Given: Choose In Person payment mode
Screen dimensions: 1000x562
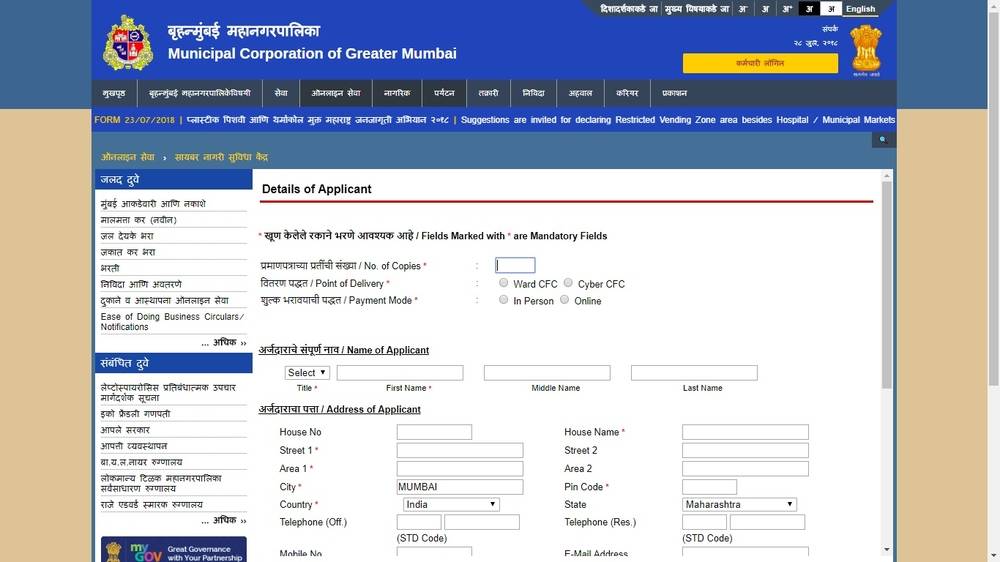Looking at the screenshot, I should 504,300.
